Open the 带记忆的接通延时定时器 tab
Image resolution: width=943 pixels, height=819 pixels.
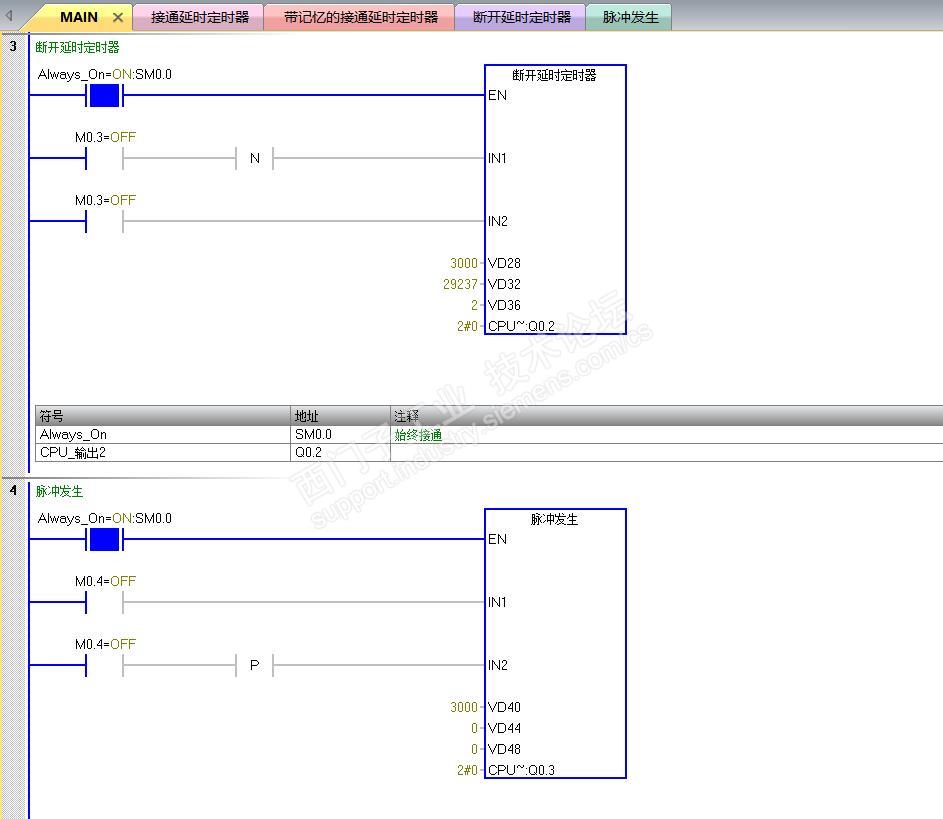pos(361,17)
